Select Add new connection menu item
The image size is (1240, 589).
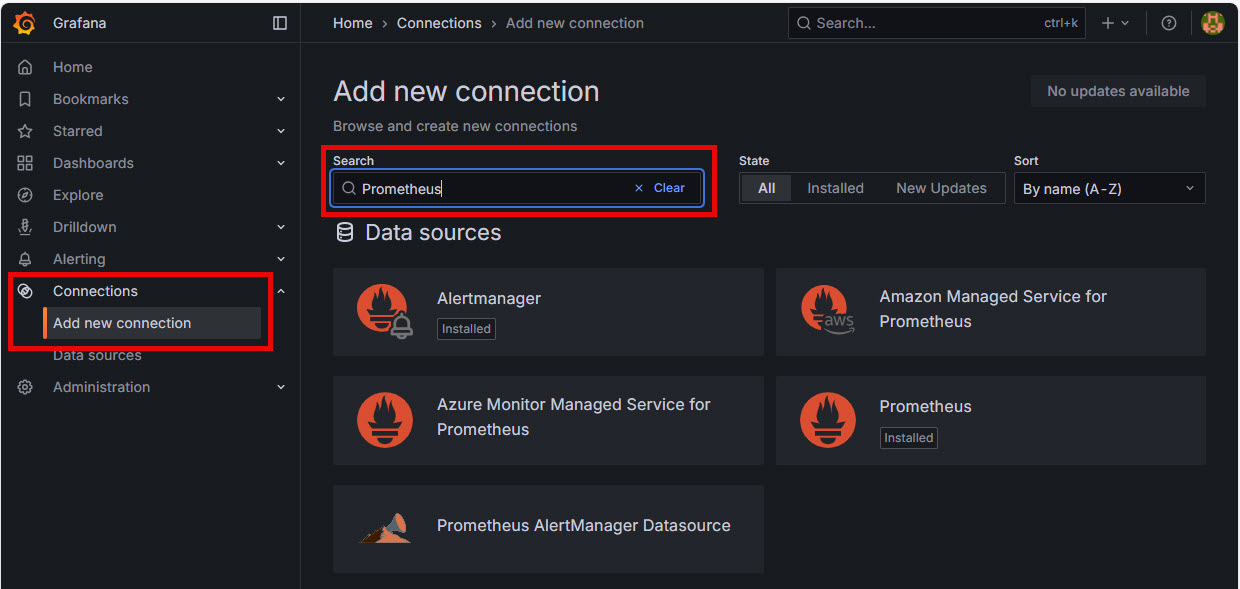[152, 323]
